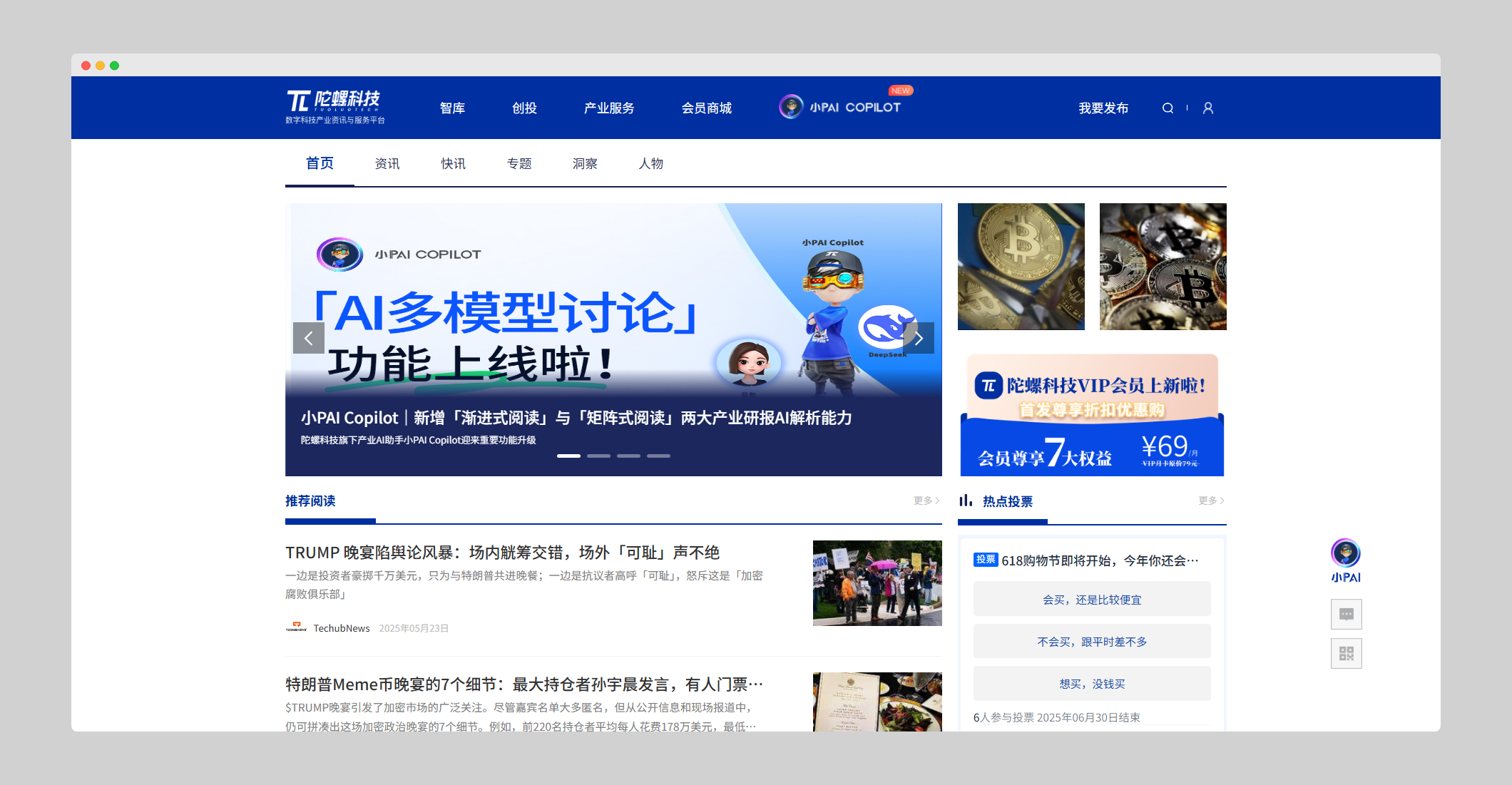Click carousel subtitle 陀螺科技旗下产业AI助手
Screen dimensions: 1512x785
(x=418, y=440)
